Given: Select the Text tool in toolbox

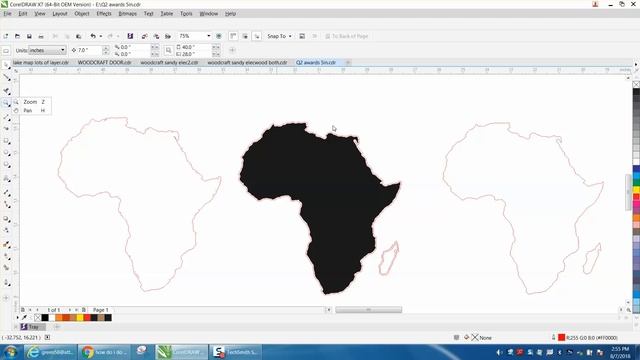Looking at the screenshot, I should click(6, 178).
